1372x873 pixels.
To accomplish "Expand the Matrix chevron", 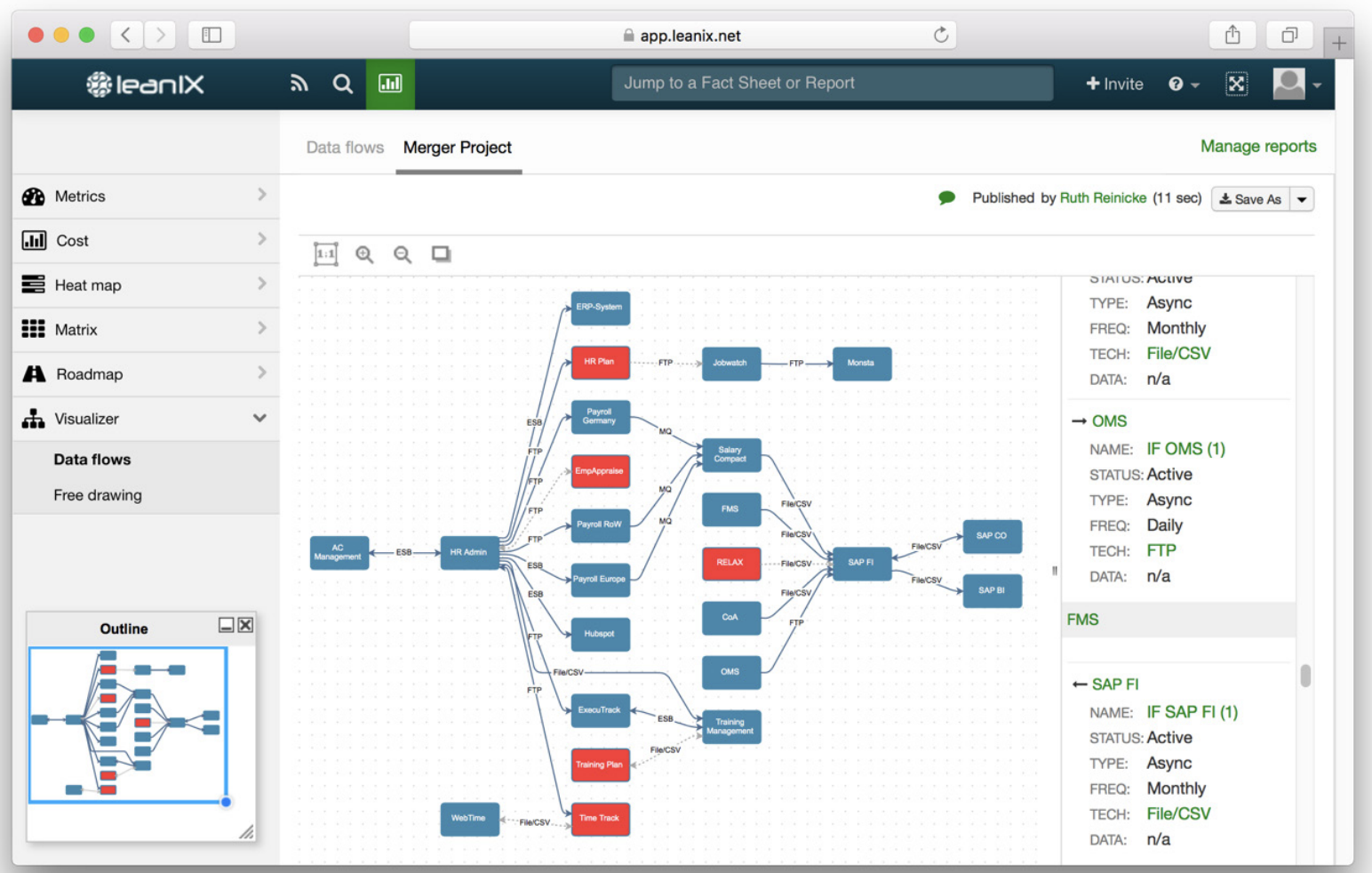I will click(x=261, y=327).
